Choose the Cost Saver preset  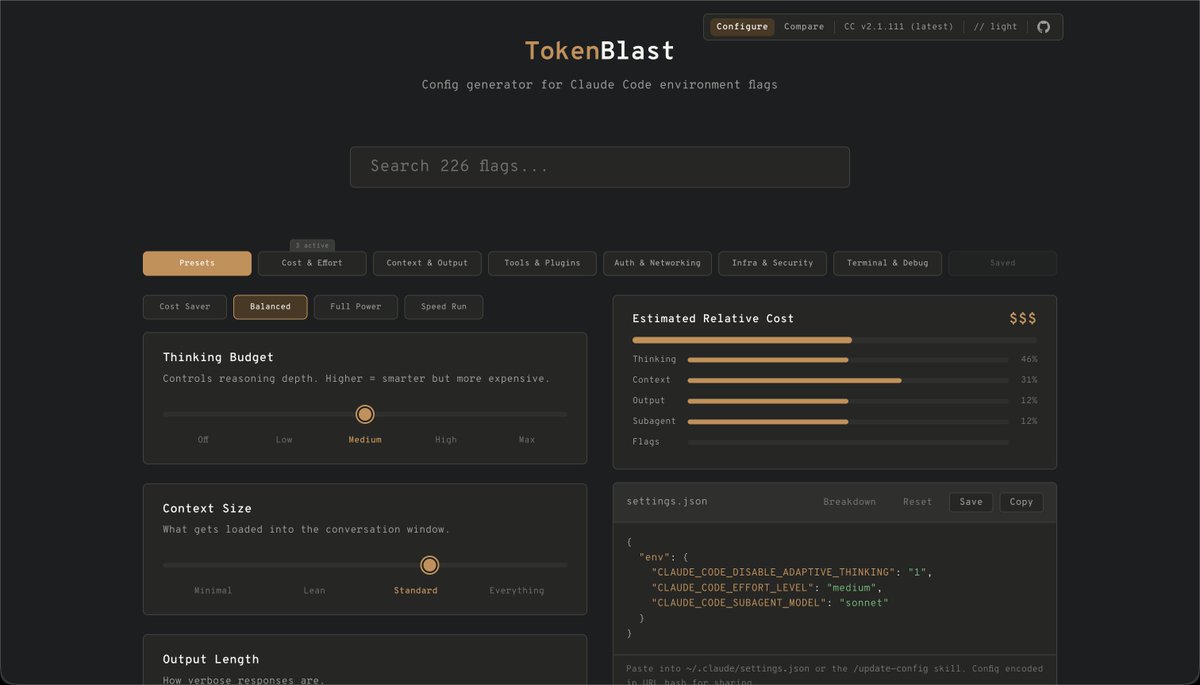tap(185, 307)
